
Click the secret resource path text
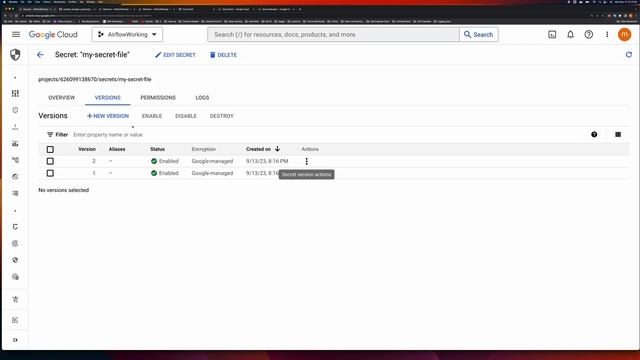[x=95, y=79]
